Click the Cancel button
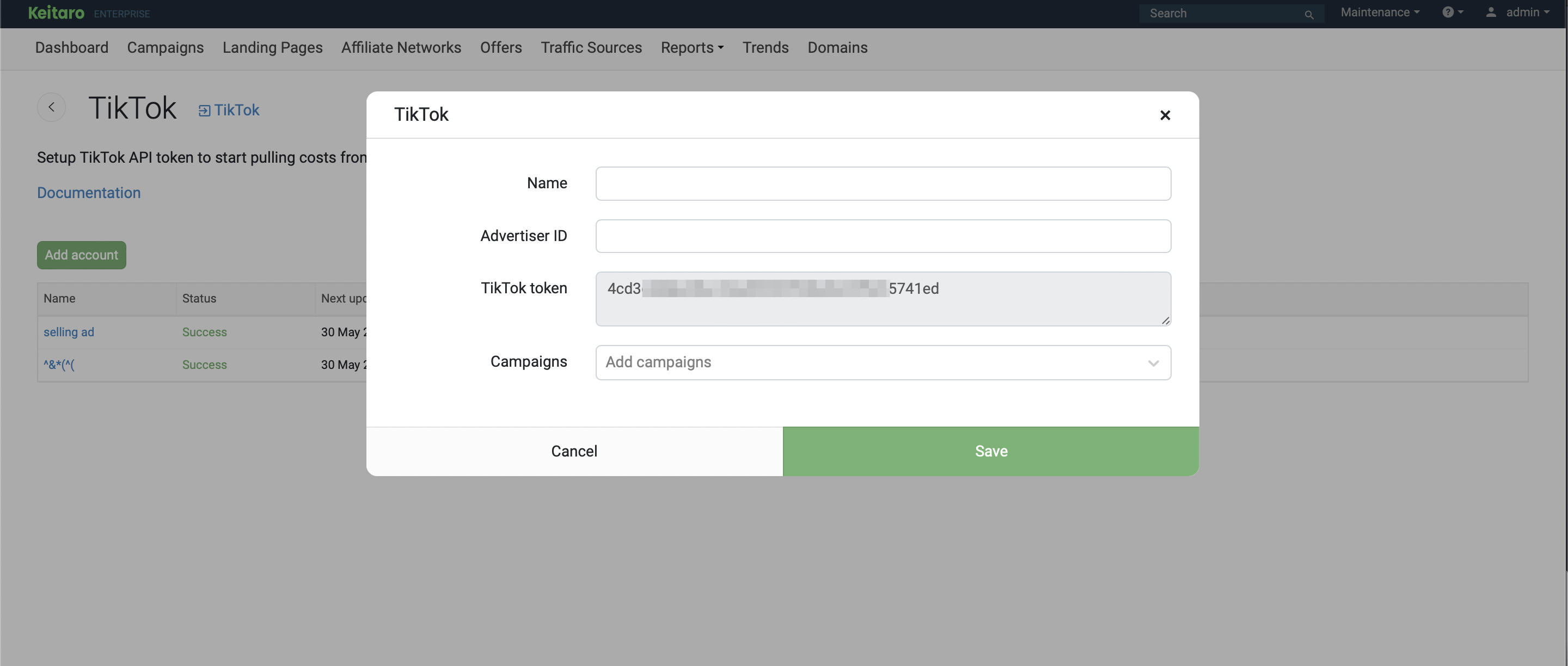The image size is (1568, 666). 574,451
